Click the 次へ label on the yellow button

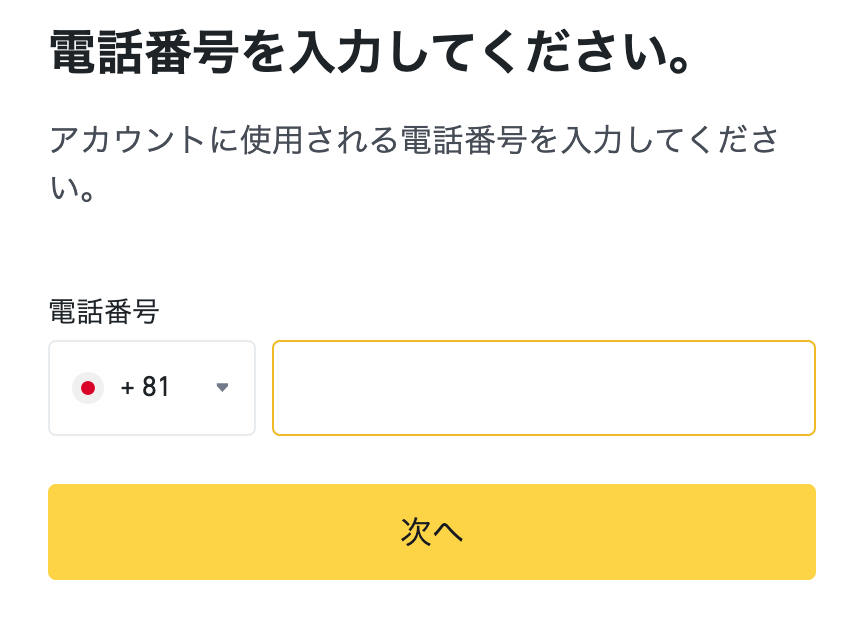(432, 532)
